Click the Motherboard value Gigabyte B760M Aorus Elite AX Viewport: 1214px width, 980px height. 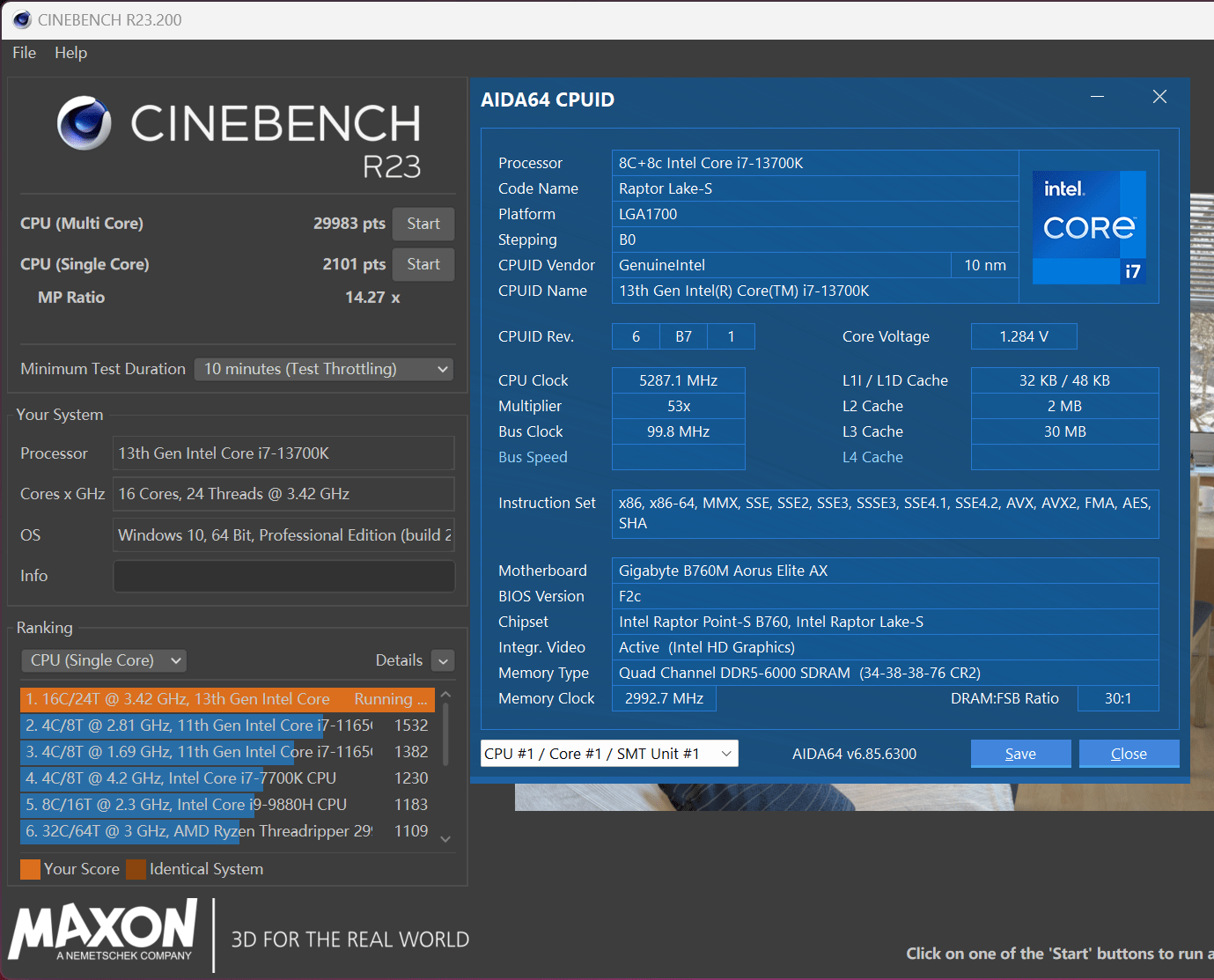click(886, 571)
